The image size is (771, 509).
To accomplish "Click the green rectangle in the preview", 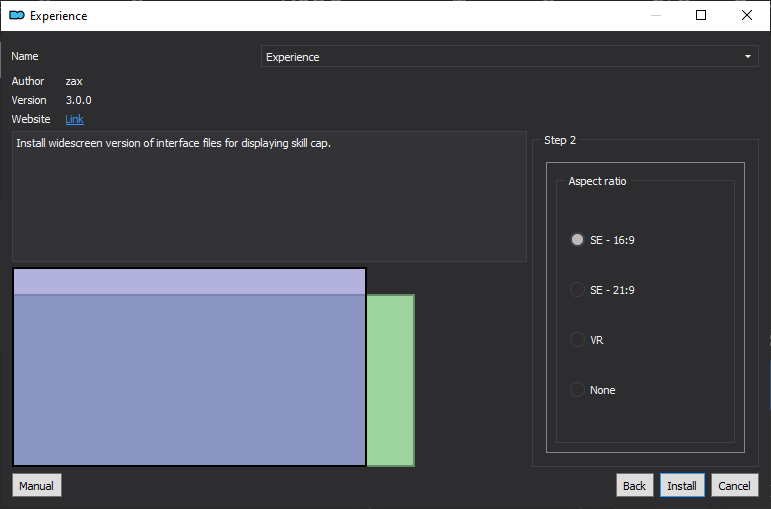I will point(391,380).
